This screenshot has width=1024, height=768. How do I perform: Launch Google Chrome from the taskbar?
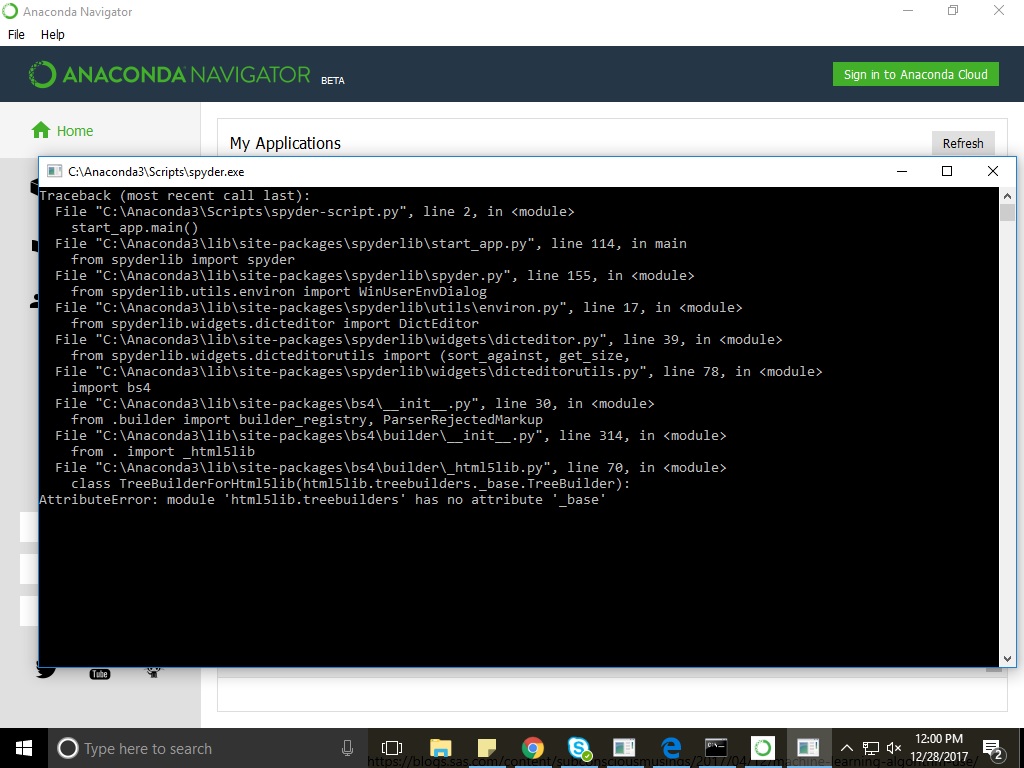[x=533, y=747]
